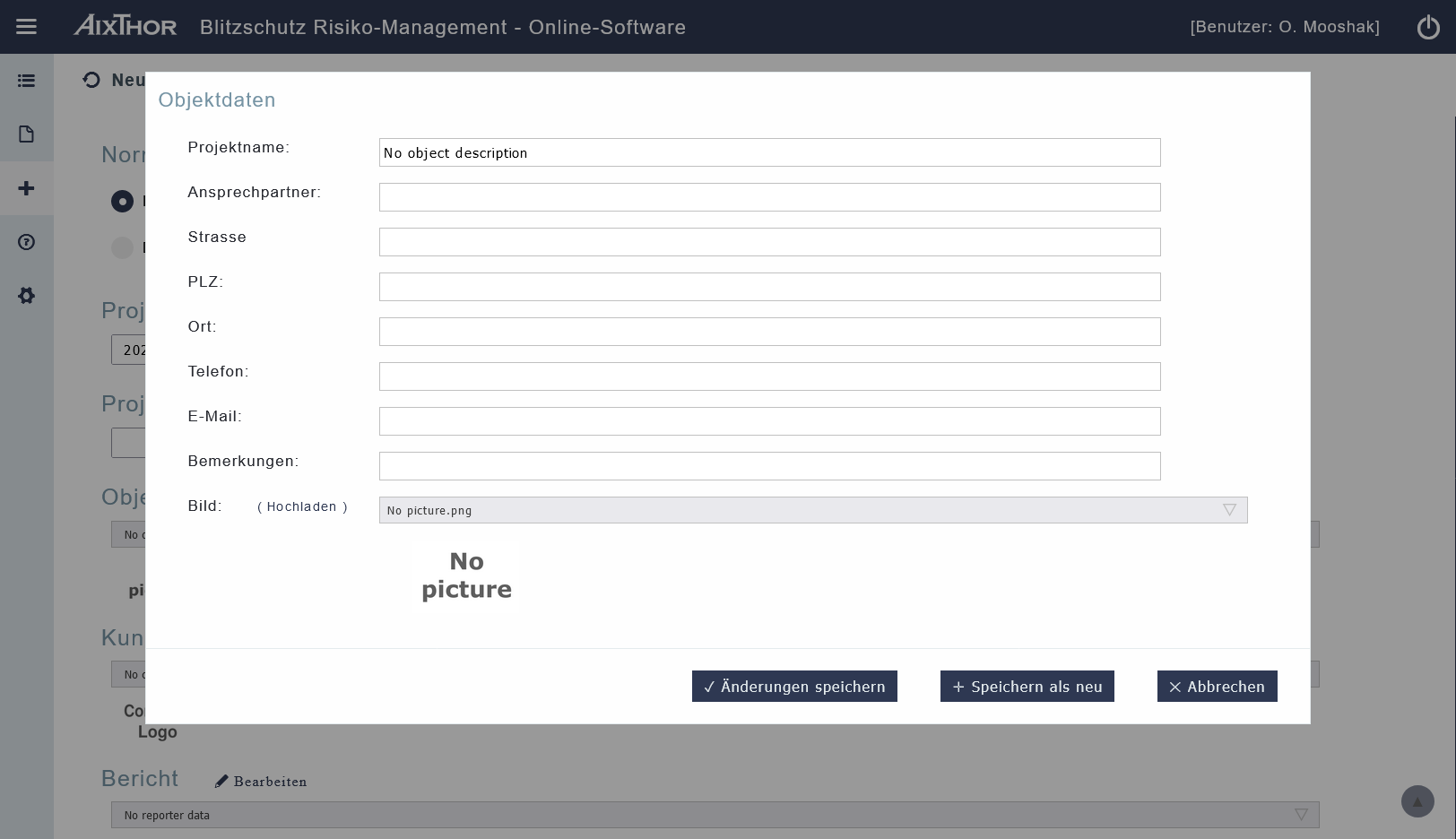The image size is (1456, 839).
Task: Click Speichern als neu button
Action: click(x=1027, y=687)
